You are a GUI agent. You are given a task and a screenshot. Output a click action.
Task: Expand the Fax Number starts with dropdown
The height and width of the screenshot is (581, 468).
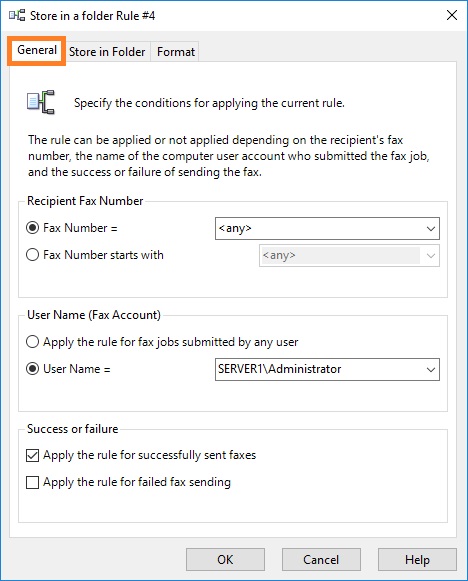(x=431, y=256)
